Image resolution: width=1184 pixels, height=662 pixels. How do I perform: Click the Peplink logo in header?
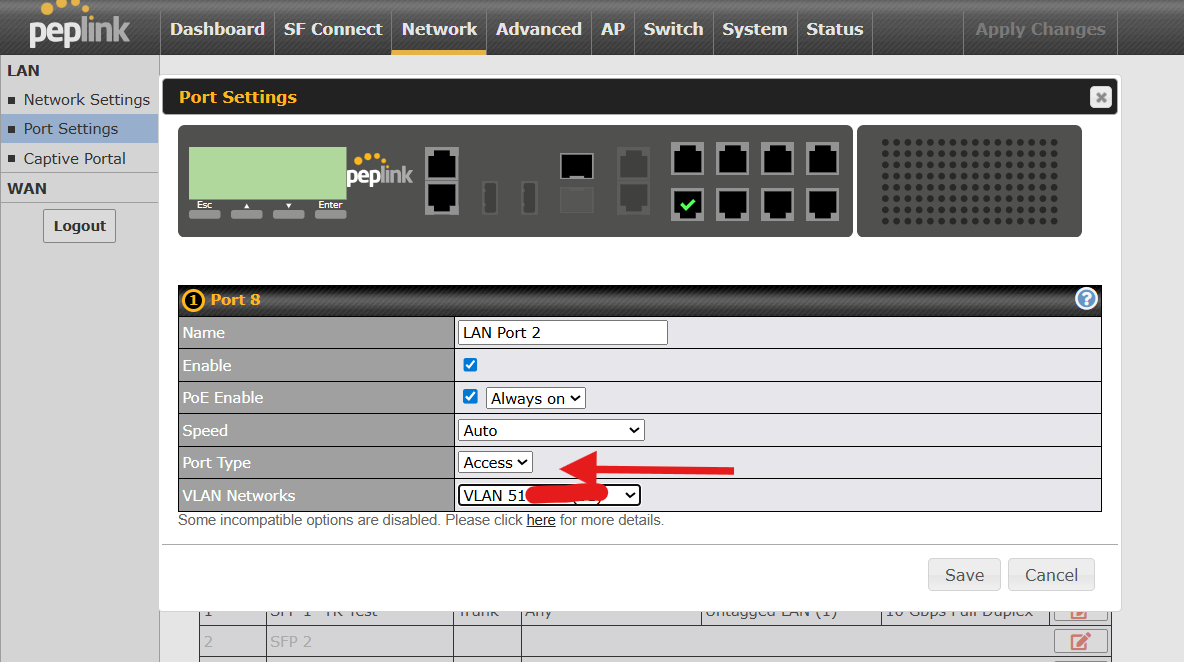[x=80, y=27]
